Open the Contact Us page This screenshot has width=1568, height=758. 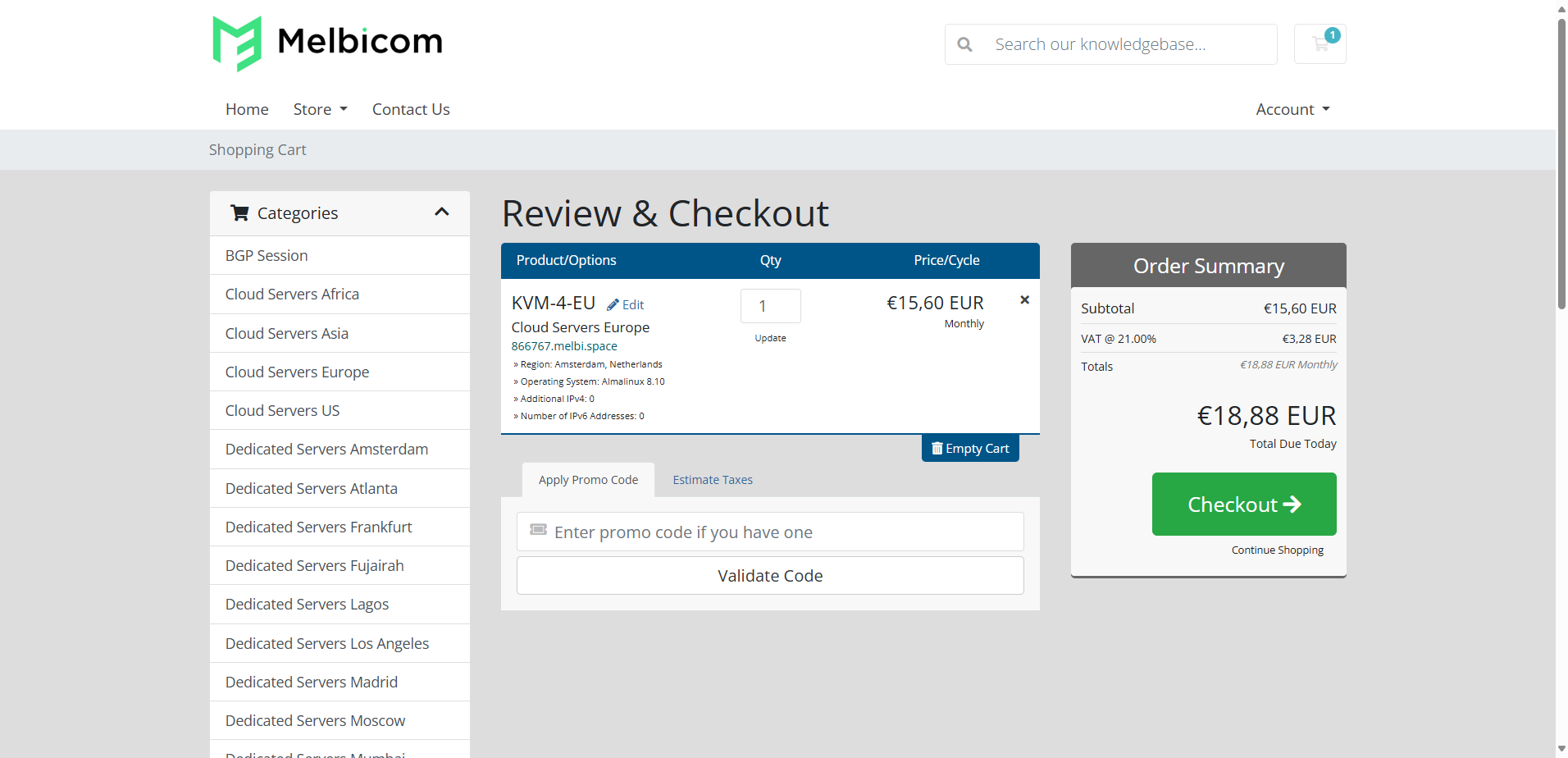tap(411, 109)
